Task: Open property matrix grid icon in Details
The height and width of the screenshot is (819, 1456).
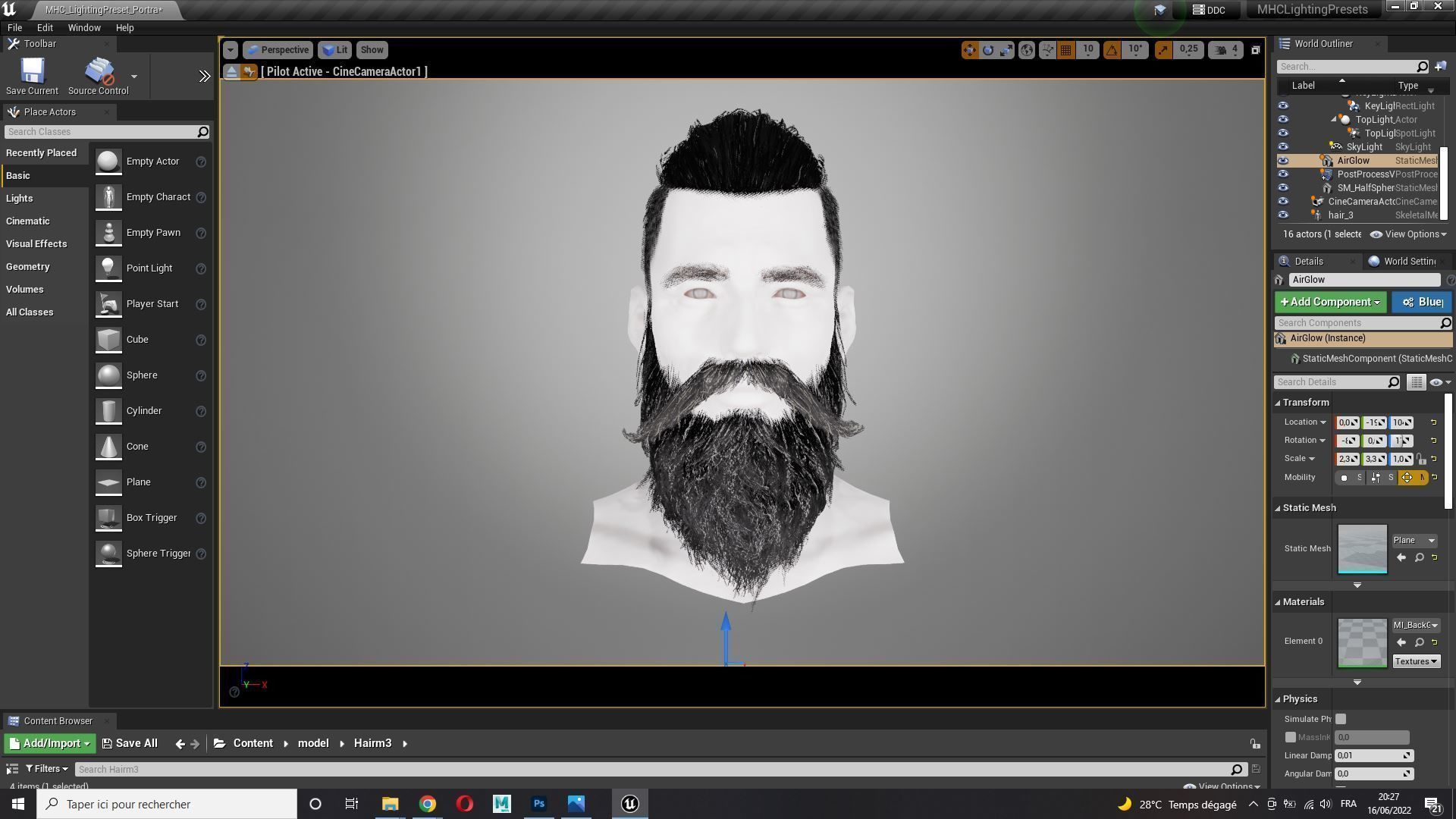Action: coord(1416,382)
